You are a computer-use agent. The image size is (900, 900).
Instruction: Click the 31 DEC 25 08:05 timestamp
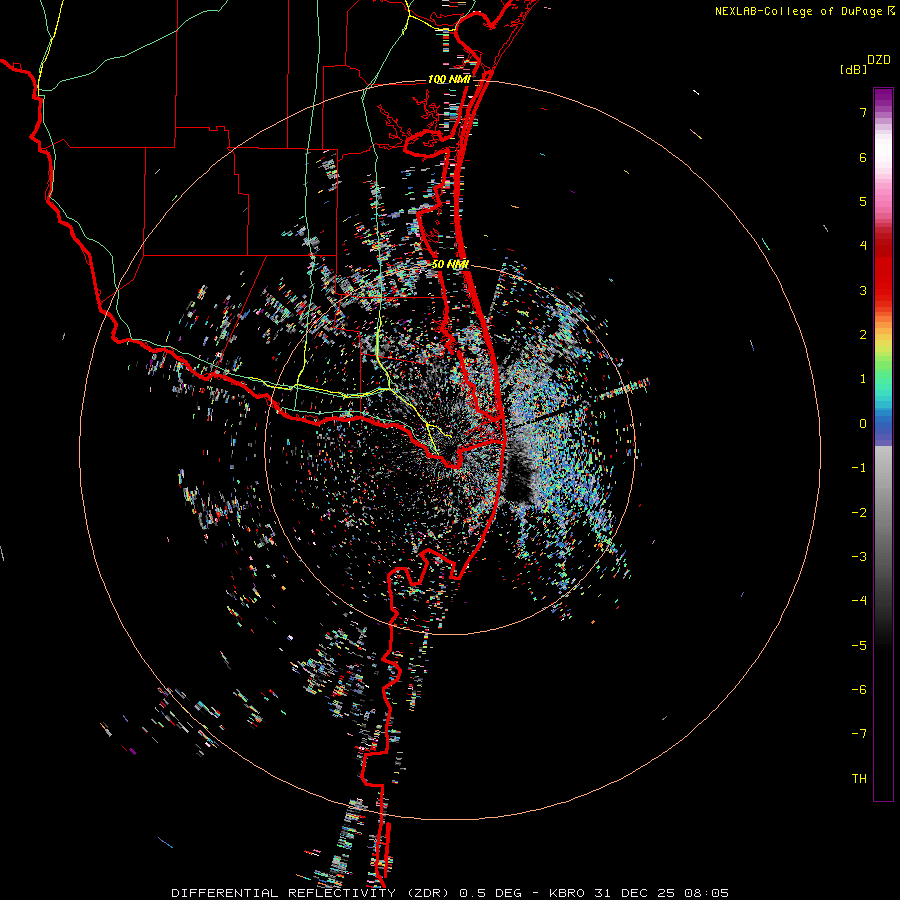pyautogui.click(x=660, y=893)
